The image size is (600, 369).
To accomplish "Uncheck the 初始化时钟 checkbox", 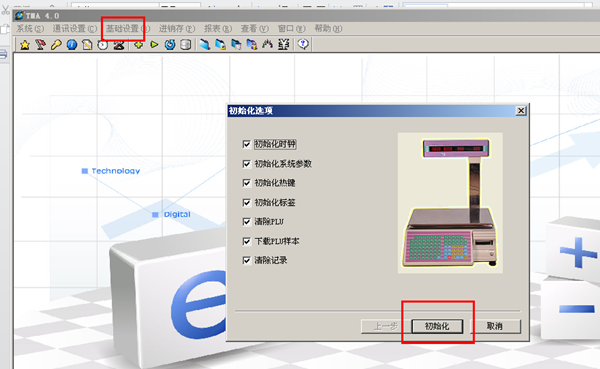I will (247, 144).
